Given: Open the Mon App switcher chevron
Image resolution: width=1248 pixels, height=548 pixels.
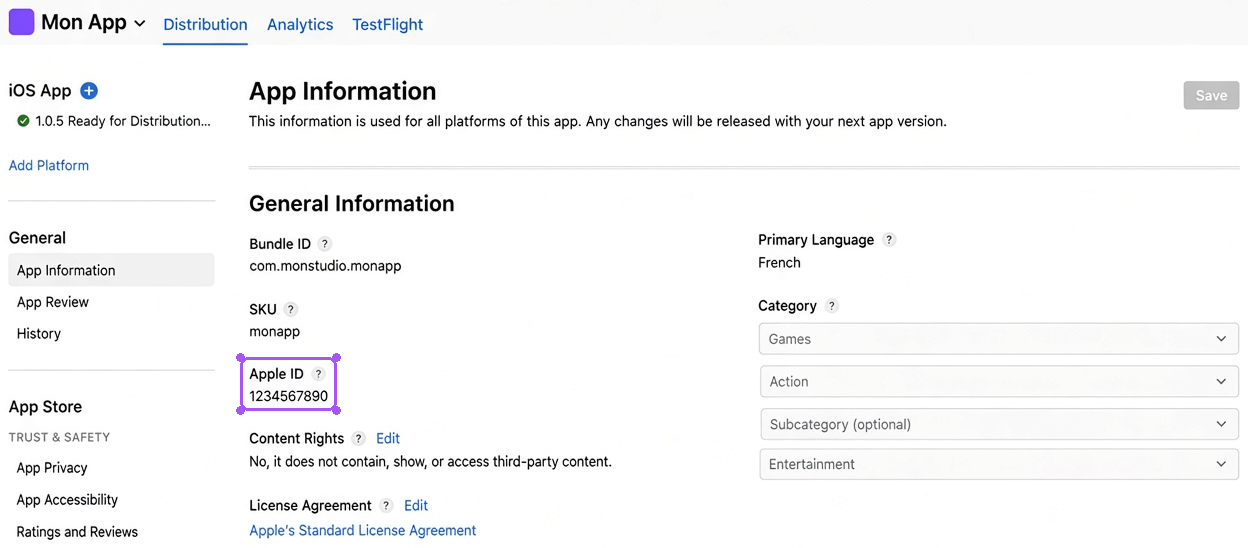Looking at the screenshot, I should tap(139, 24).
